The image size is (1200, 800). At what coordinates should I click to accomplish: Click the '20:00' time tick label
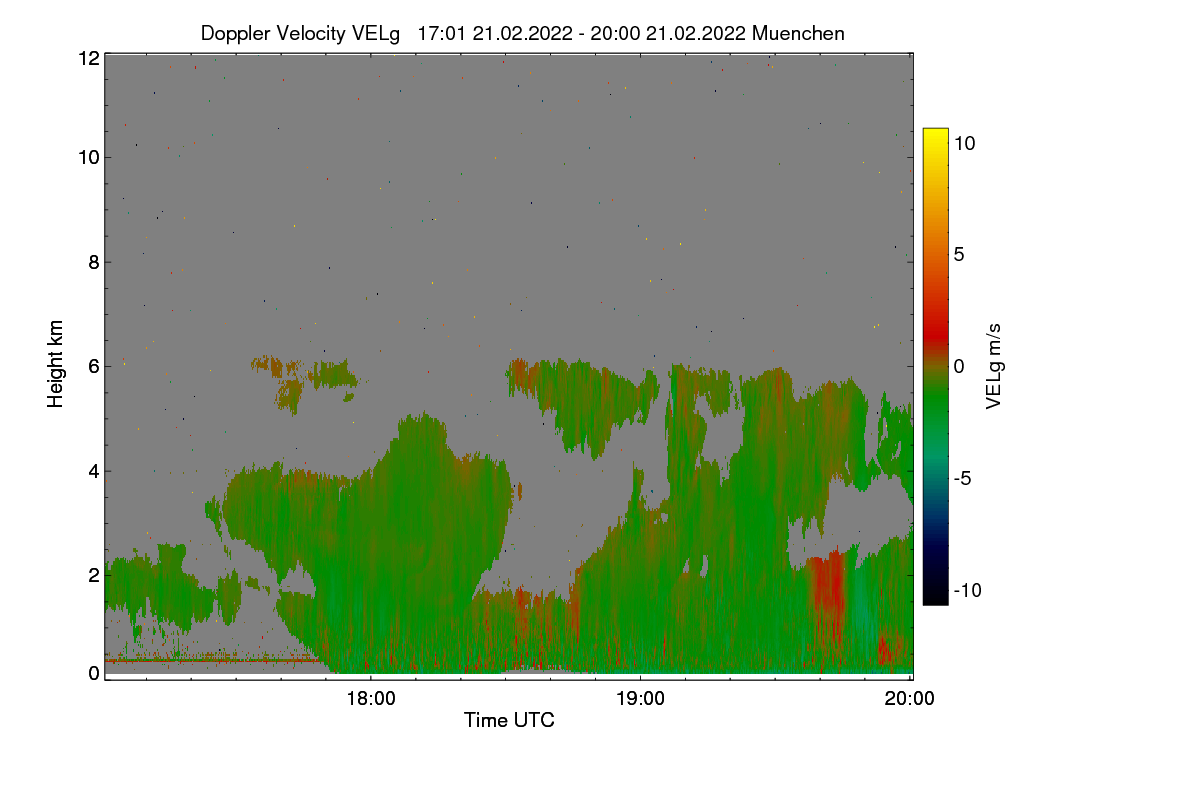tap(910, 699)
